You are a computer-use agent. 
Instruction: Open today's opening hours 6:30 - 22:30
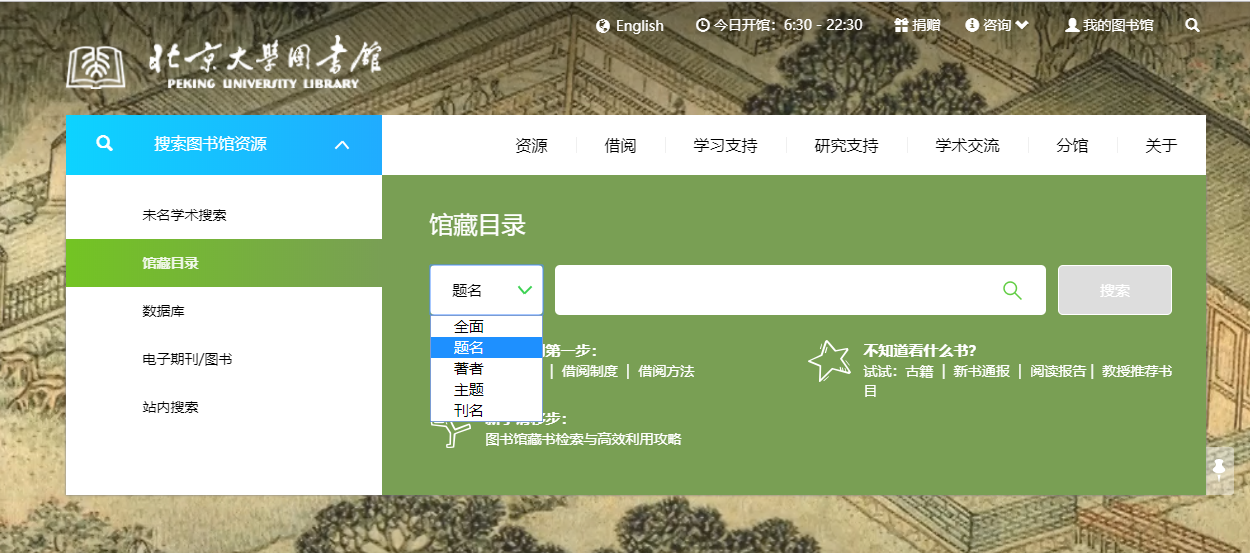pyautogui.click(x=787, y=25)
